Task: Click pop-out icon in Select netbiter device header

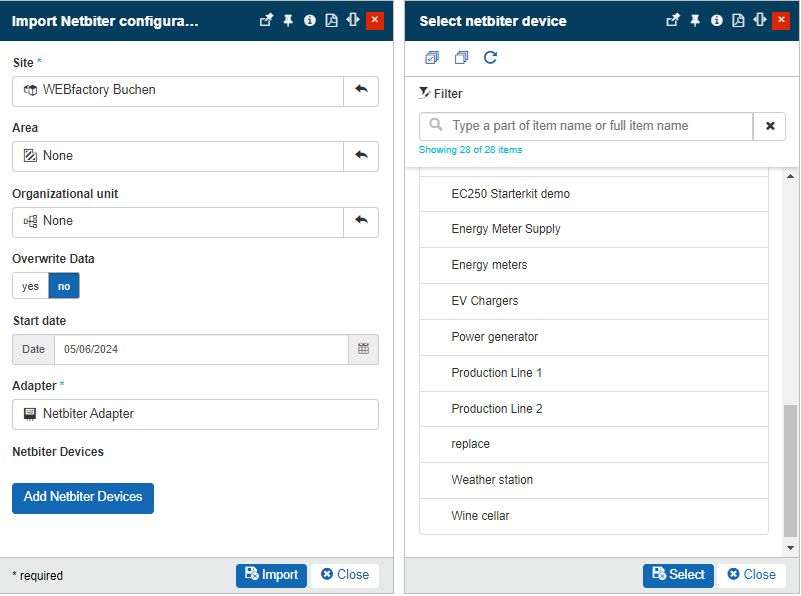Action: click(673, 20)
